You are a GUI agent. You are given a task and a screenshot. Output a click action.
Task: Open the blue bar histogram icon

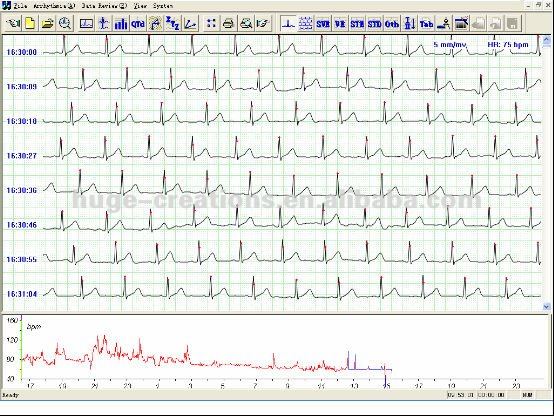click(121, 23)
